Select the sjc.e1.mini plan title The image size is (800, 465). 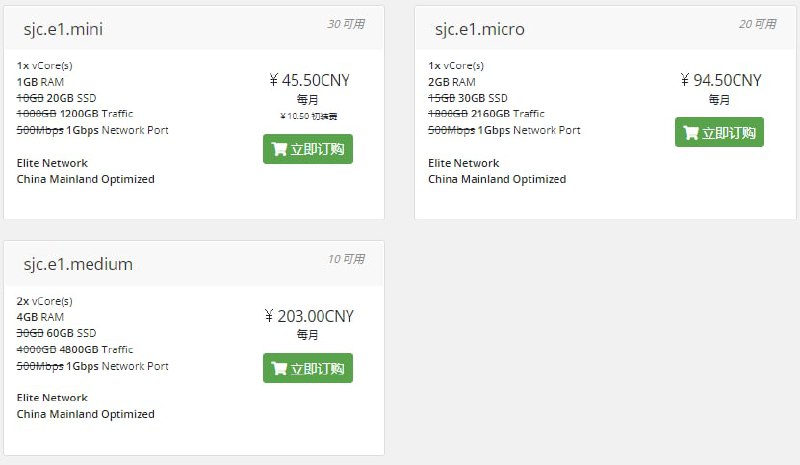click(63, 29)
